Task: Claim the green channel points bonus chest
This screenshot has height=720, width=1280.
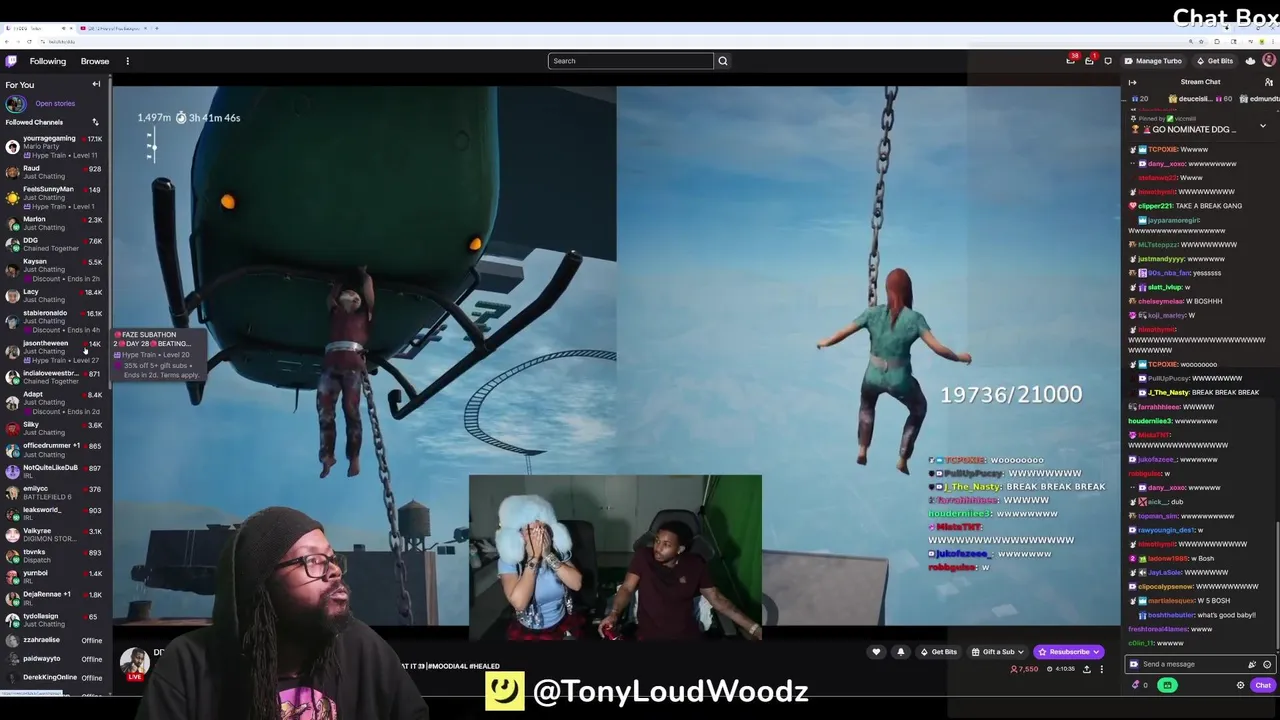Action: (x=1167, y=685)
